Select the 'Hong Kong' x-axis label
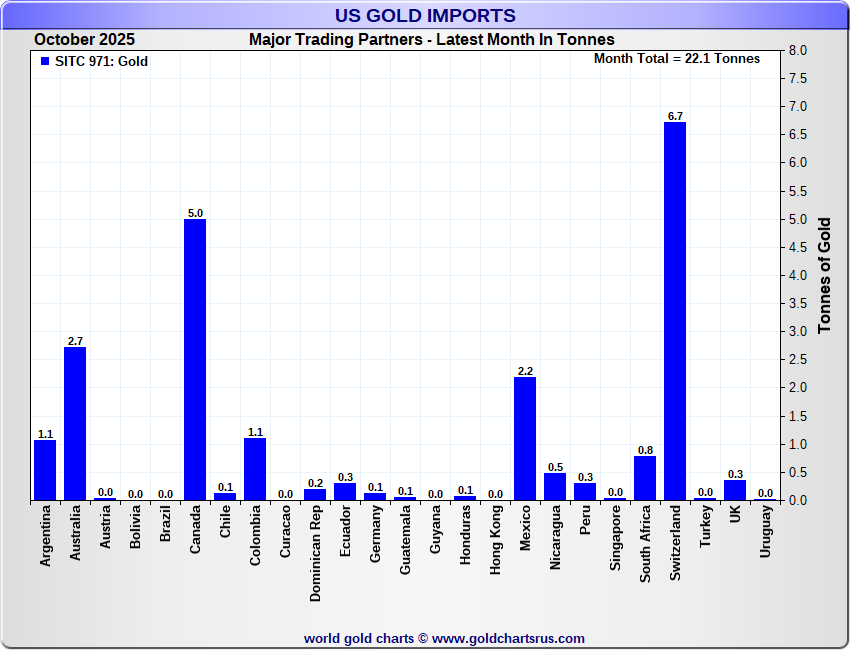 click(x=496, y=541)
